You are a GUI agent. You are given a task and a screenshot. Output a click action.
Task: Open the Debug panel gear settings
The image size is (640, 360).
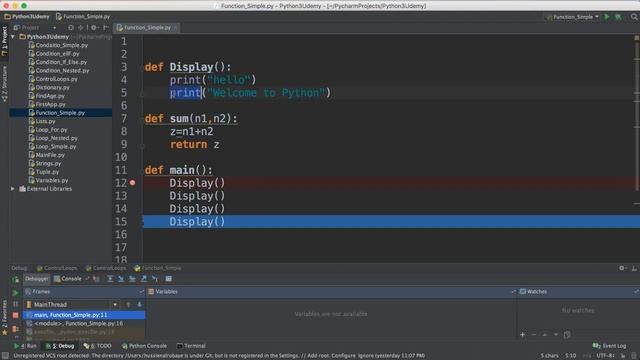pos(622,268)
